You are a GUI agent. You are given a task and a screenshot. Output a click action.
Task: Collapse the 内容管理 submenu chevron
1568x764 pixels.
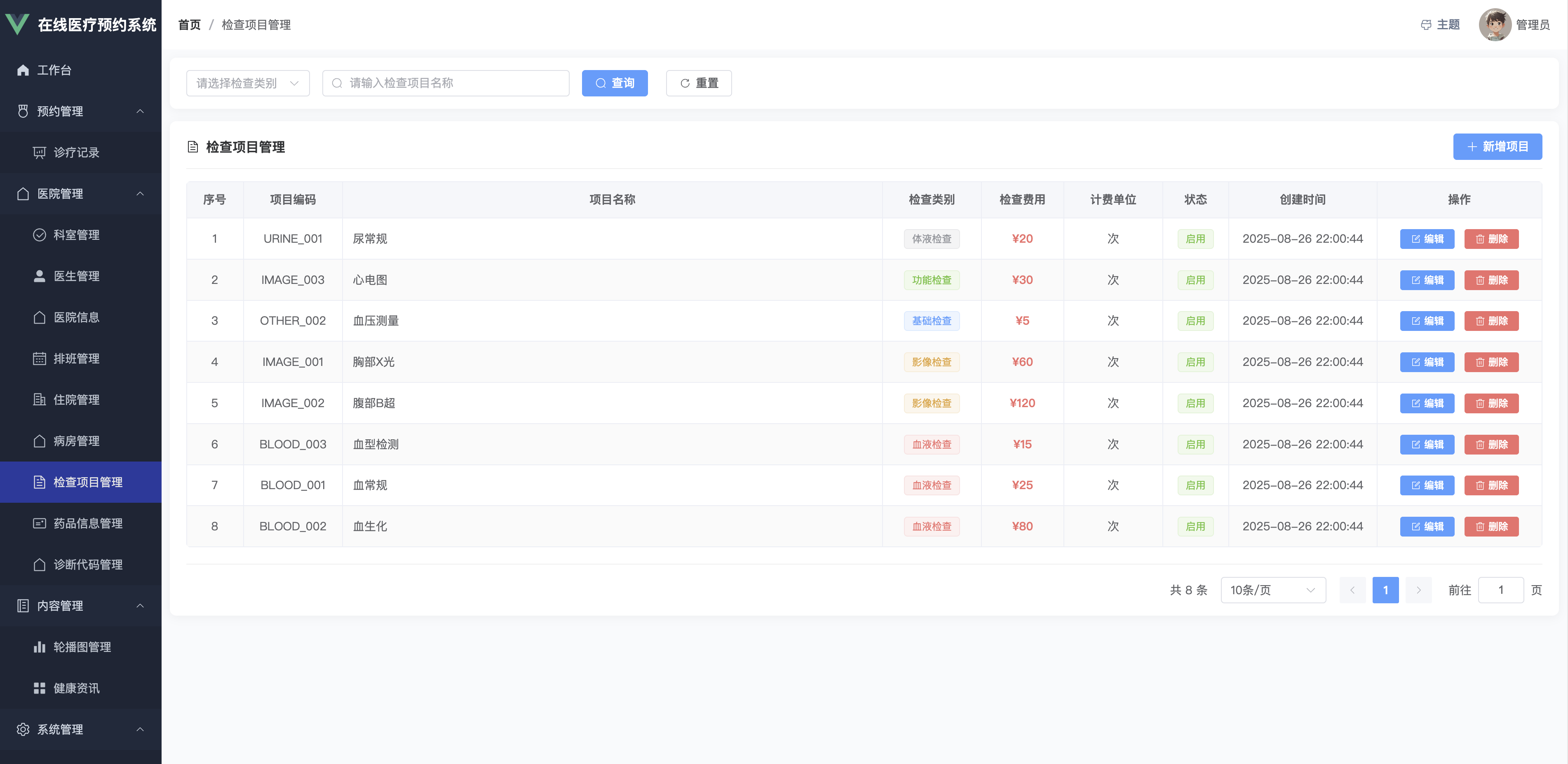[x=140, y=606]
